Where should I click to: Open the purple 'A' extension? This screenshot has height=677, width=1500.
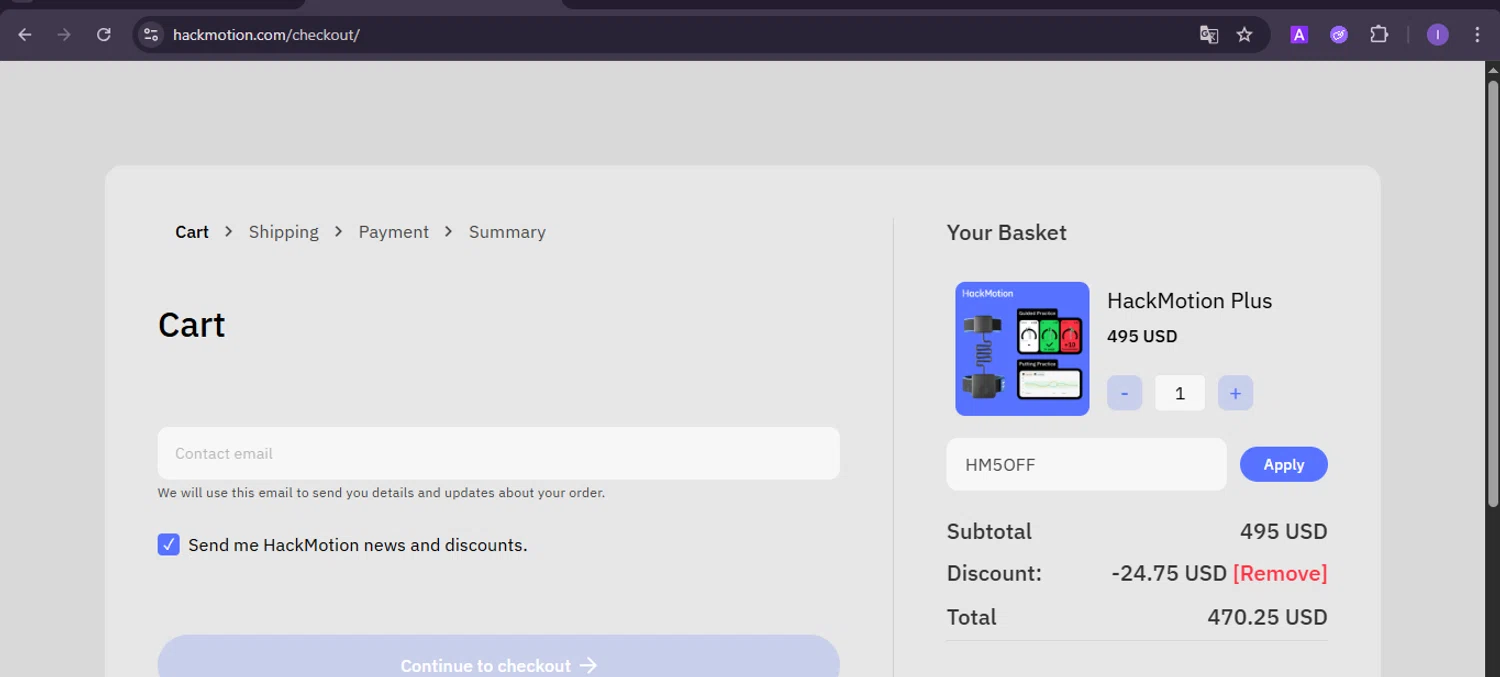(1299, 35)
